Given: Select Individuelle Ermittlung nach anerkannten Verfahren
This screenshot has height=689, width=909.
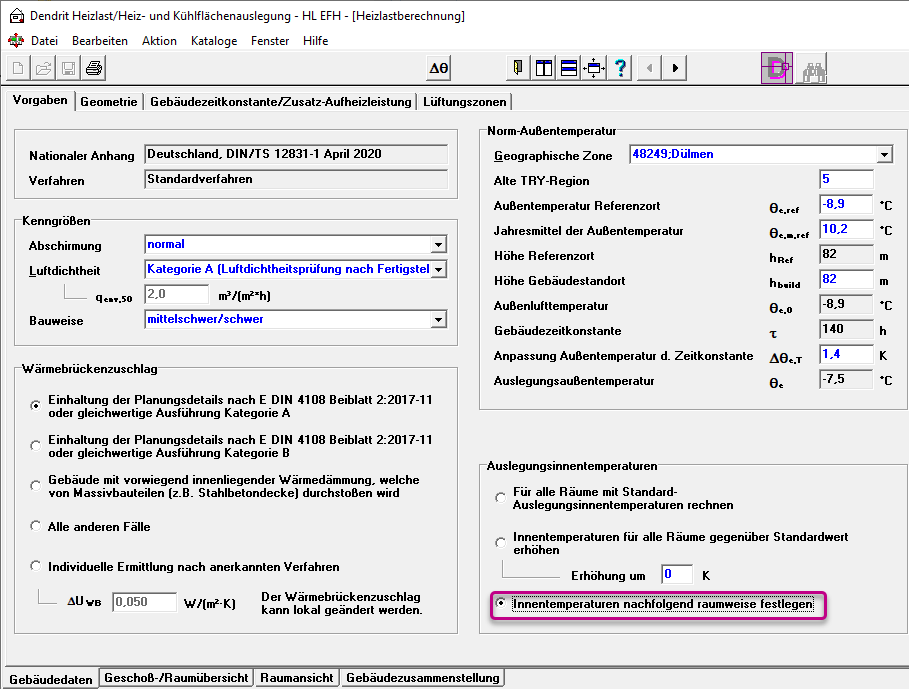Looking at the screenshot, I should [36, 566].
